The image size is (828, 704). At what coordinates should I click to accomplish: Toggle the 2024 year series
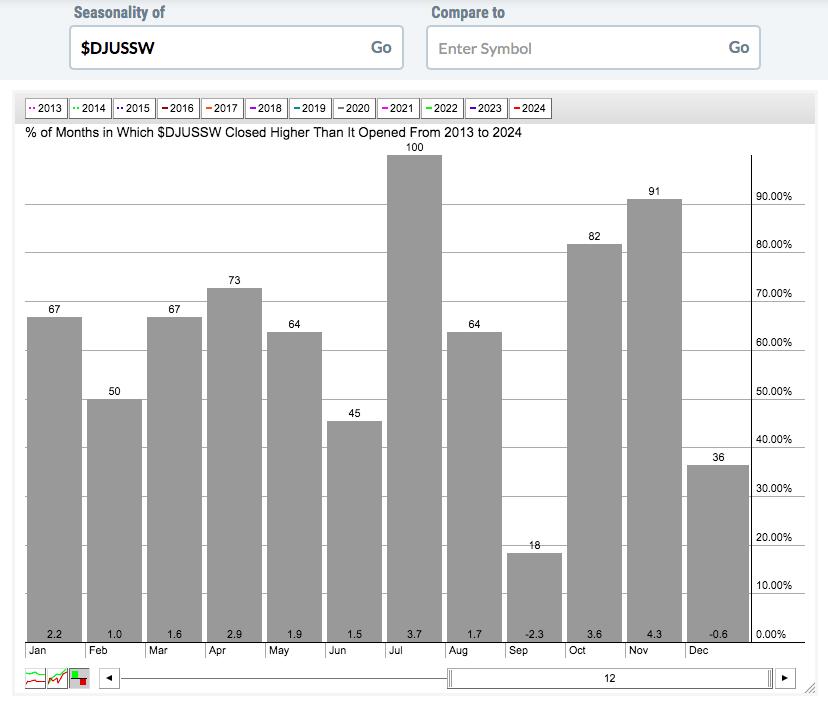tap(530, 108)
